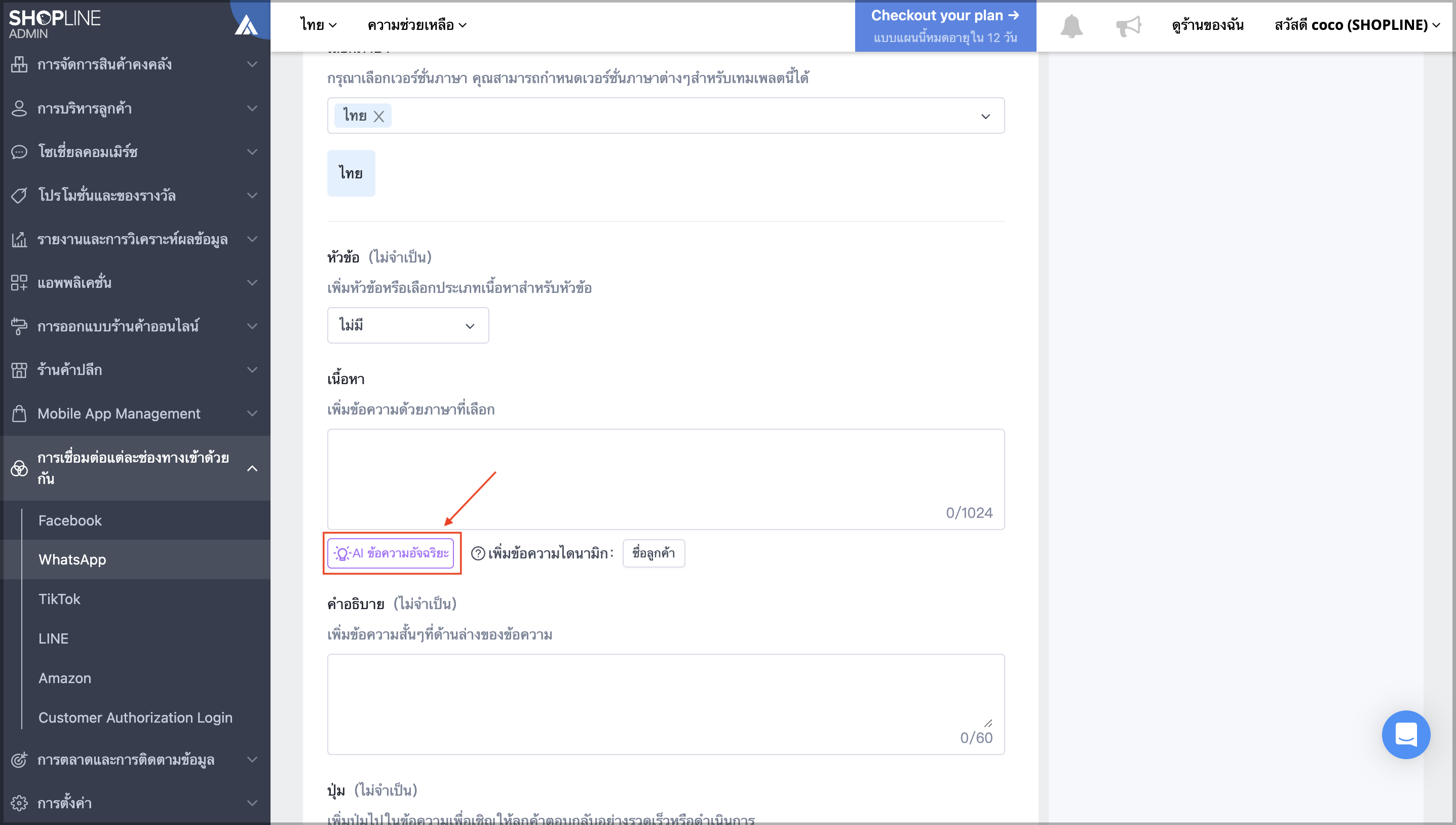The image size is (1456, 825).
Task: Open the live chat support bubble
Action: (x=1406, y=734)
